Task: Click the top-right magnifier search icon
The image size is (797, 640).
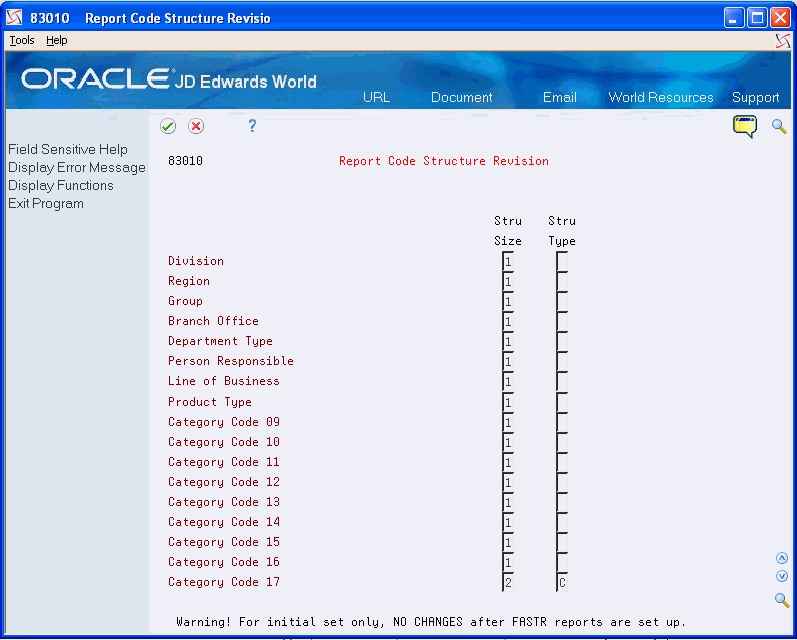Action: [779, 126]
